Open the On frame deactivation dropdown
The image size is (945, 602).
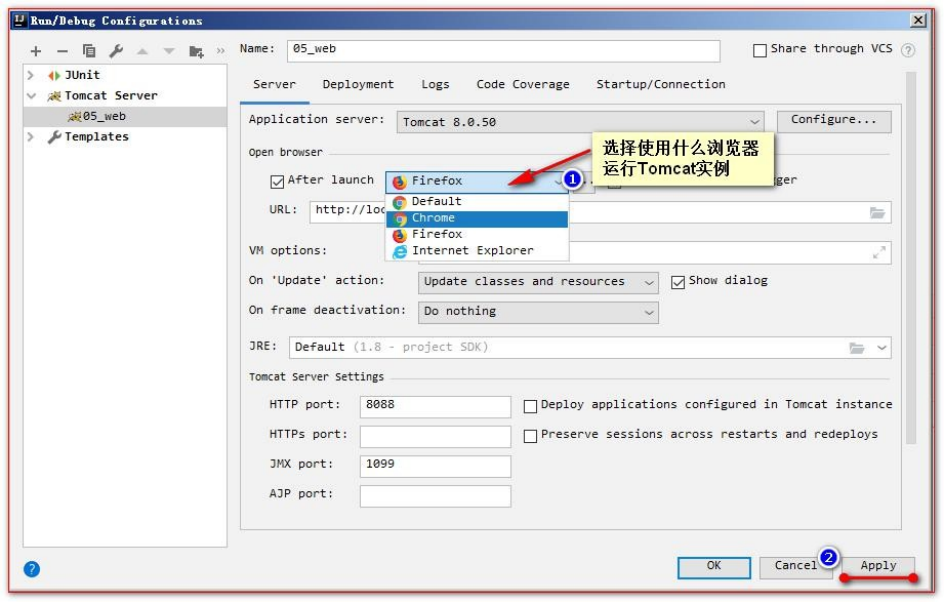coord(538,312)
